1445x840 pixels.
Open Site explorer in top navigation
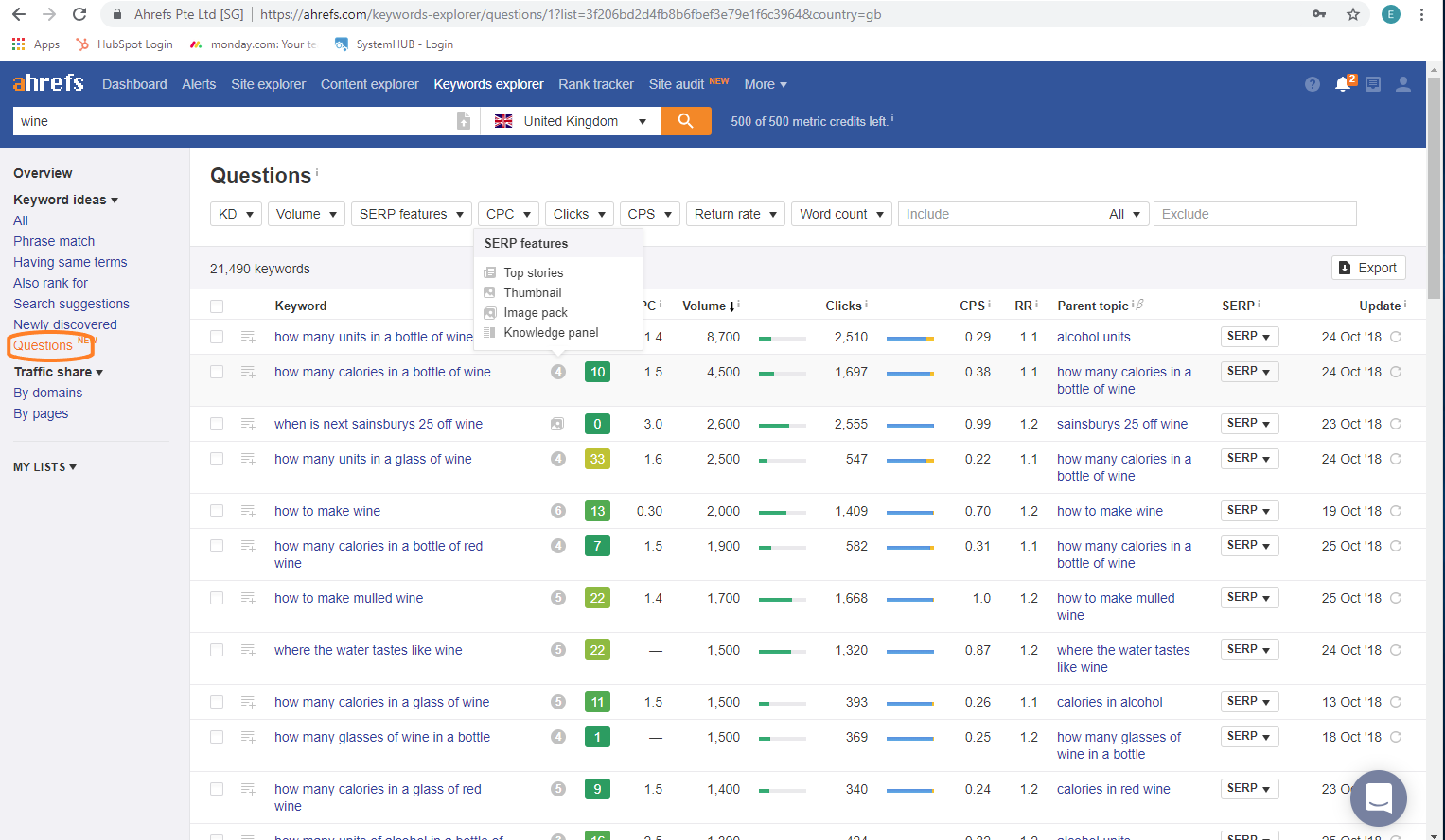[268, 84]
